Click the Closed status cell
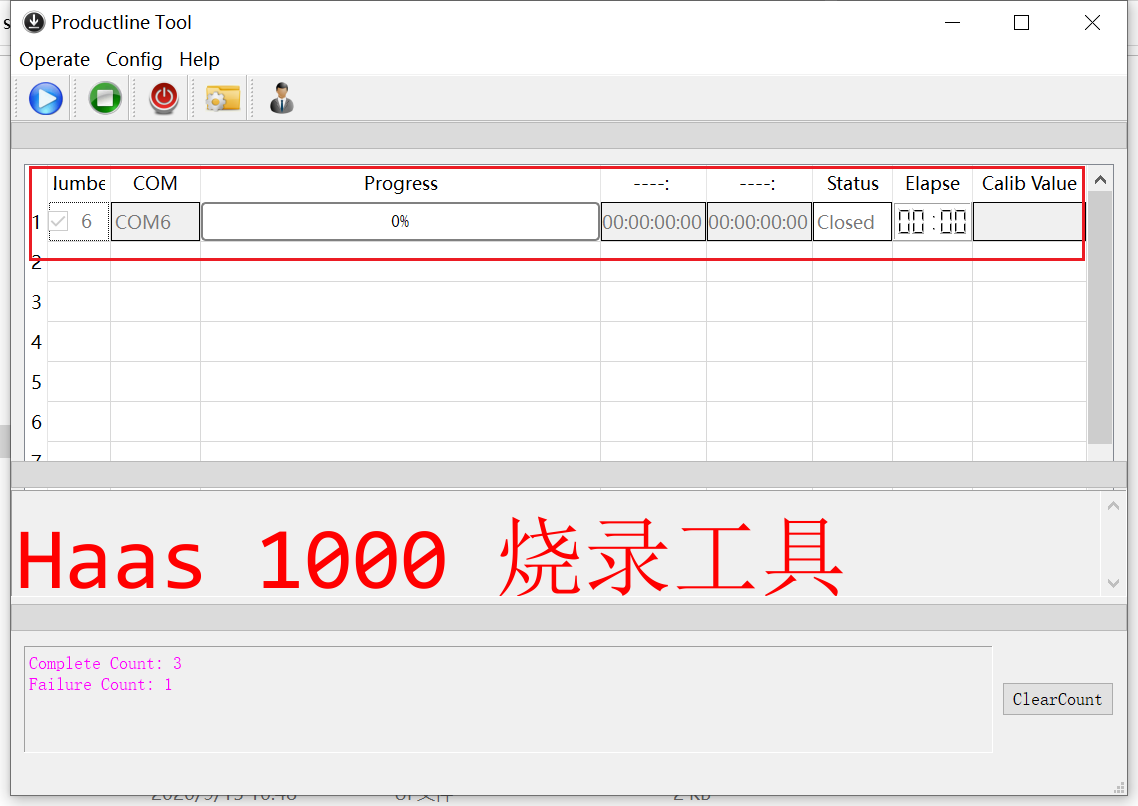The width and height of the screenshot is (1138, 806). click(852, 221)
